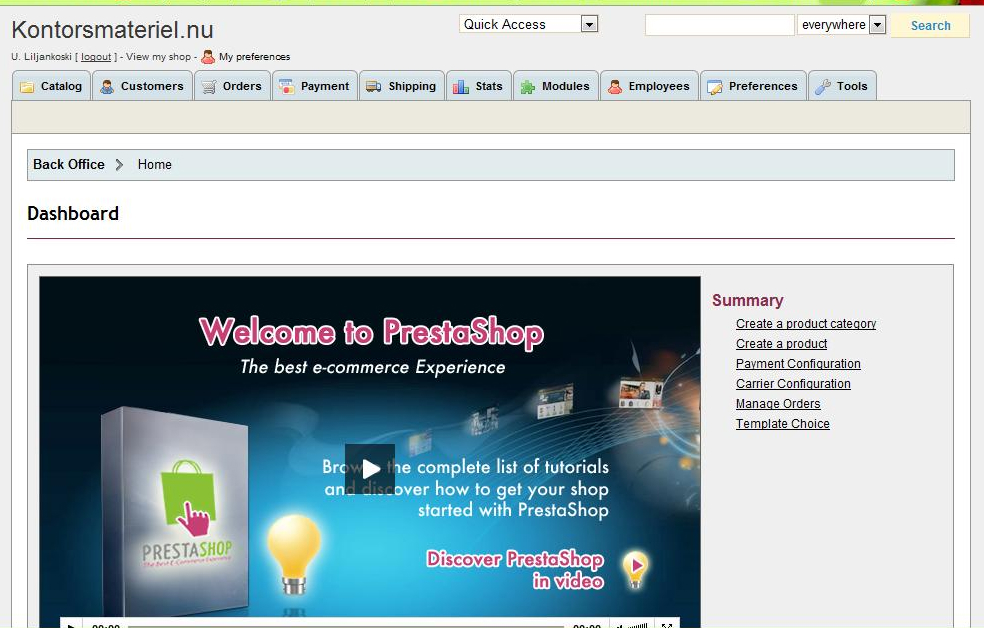Image resolution: width=984 pixels, height=628 pixels.
Task: Go to Carrier Configuration link
Action: click(793, 384)
